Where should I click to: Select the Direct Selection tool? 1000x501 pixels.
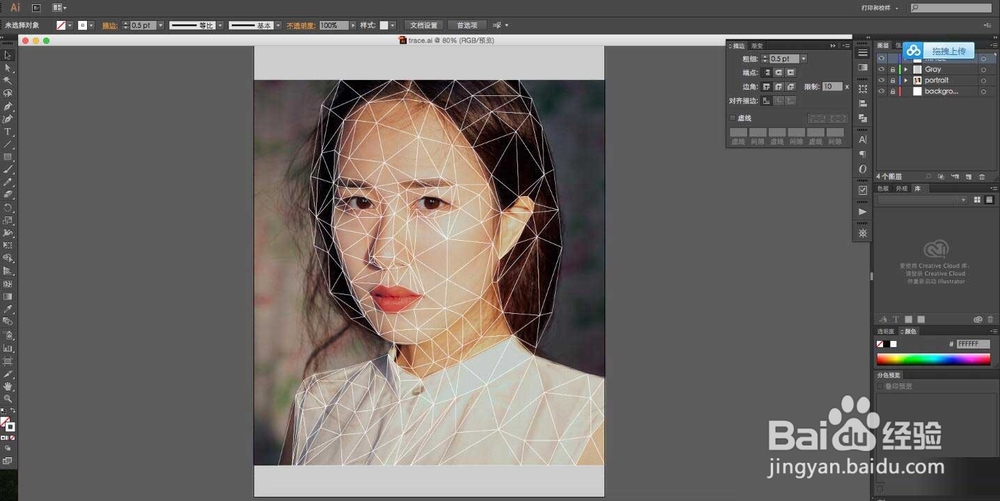(x=8, y=68)
